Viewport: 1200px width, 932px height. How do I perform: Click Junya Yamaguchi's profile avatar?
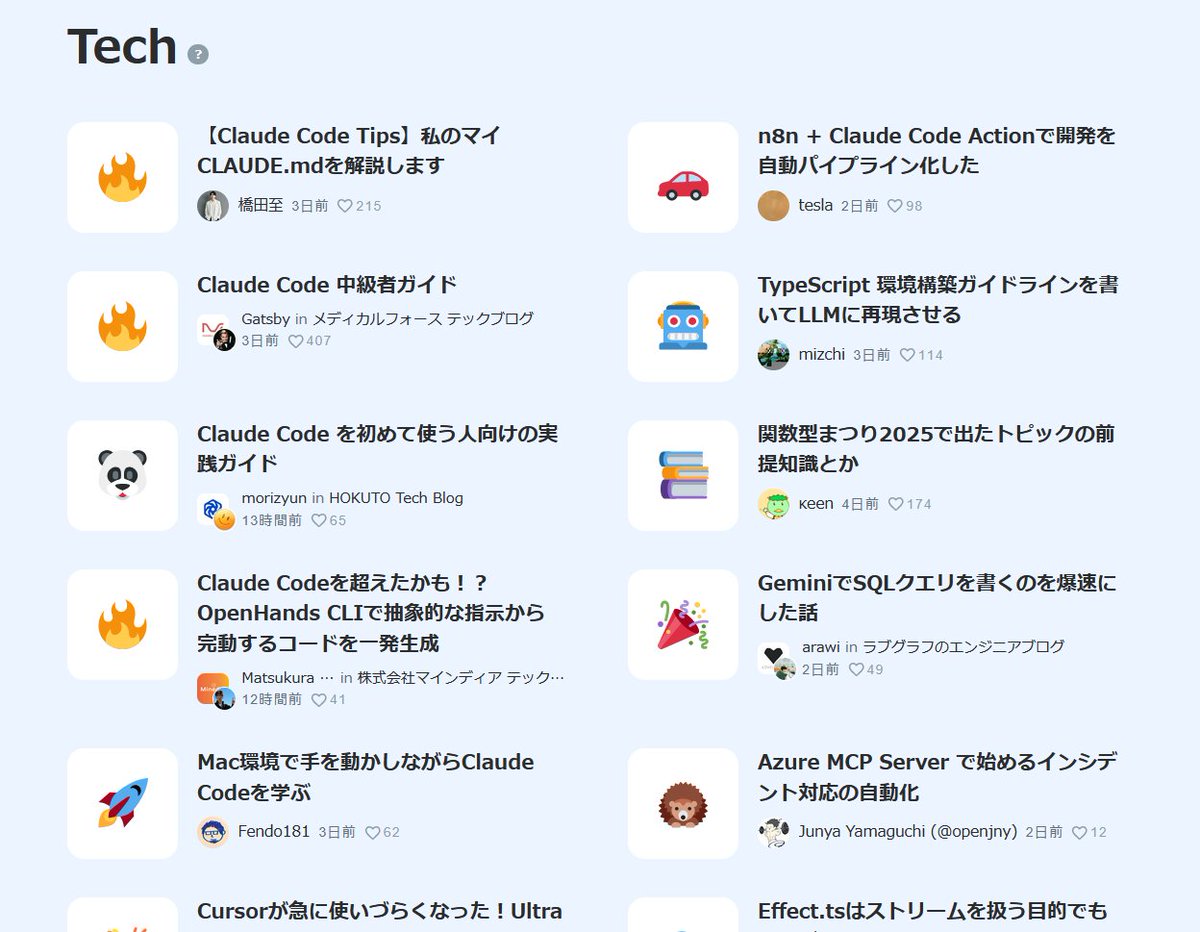774,832
